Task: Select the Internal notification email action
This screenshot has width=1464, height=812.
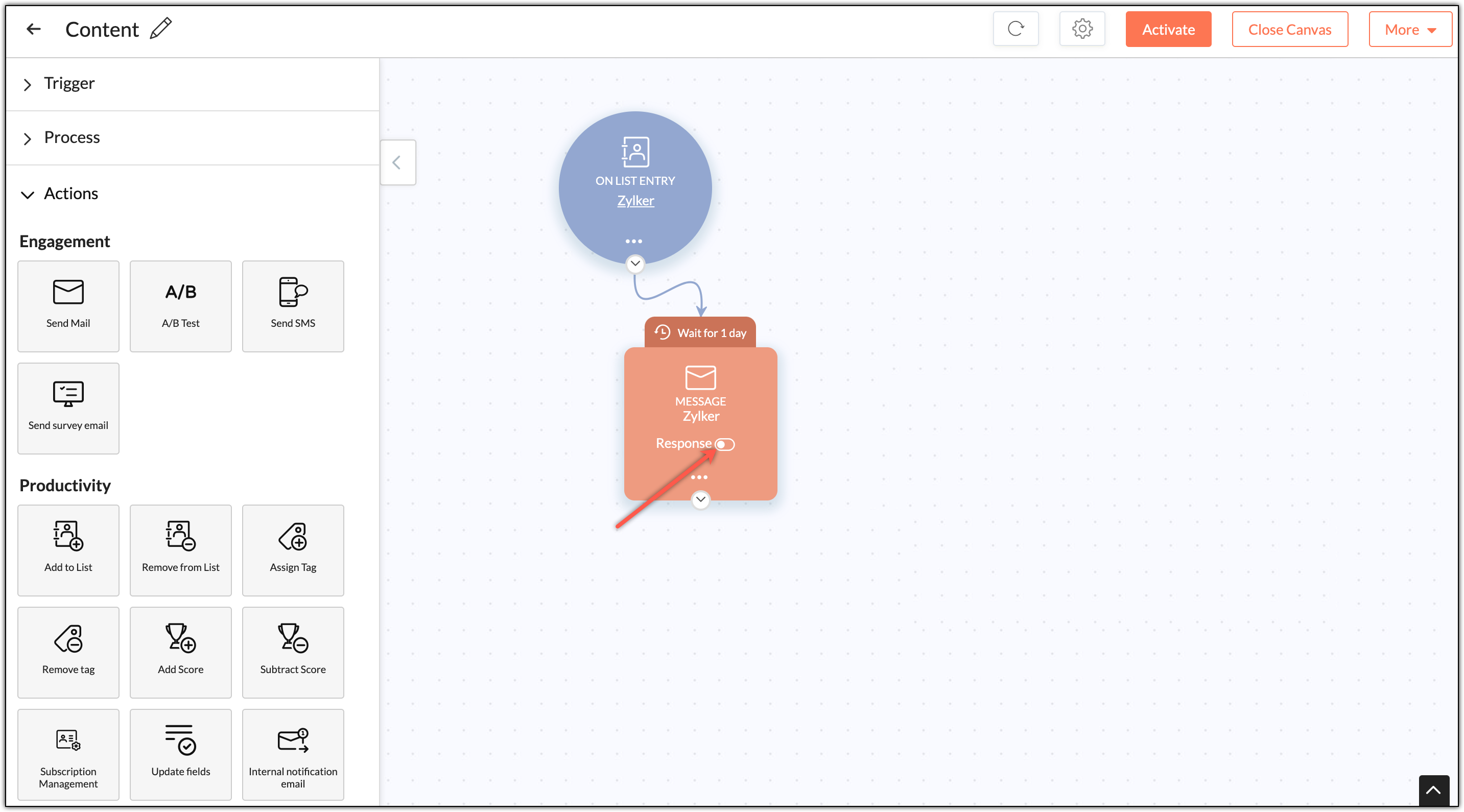Action: coord(293,755)
